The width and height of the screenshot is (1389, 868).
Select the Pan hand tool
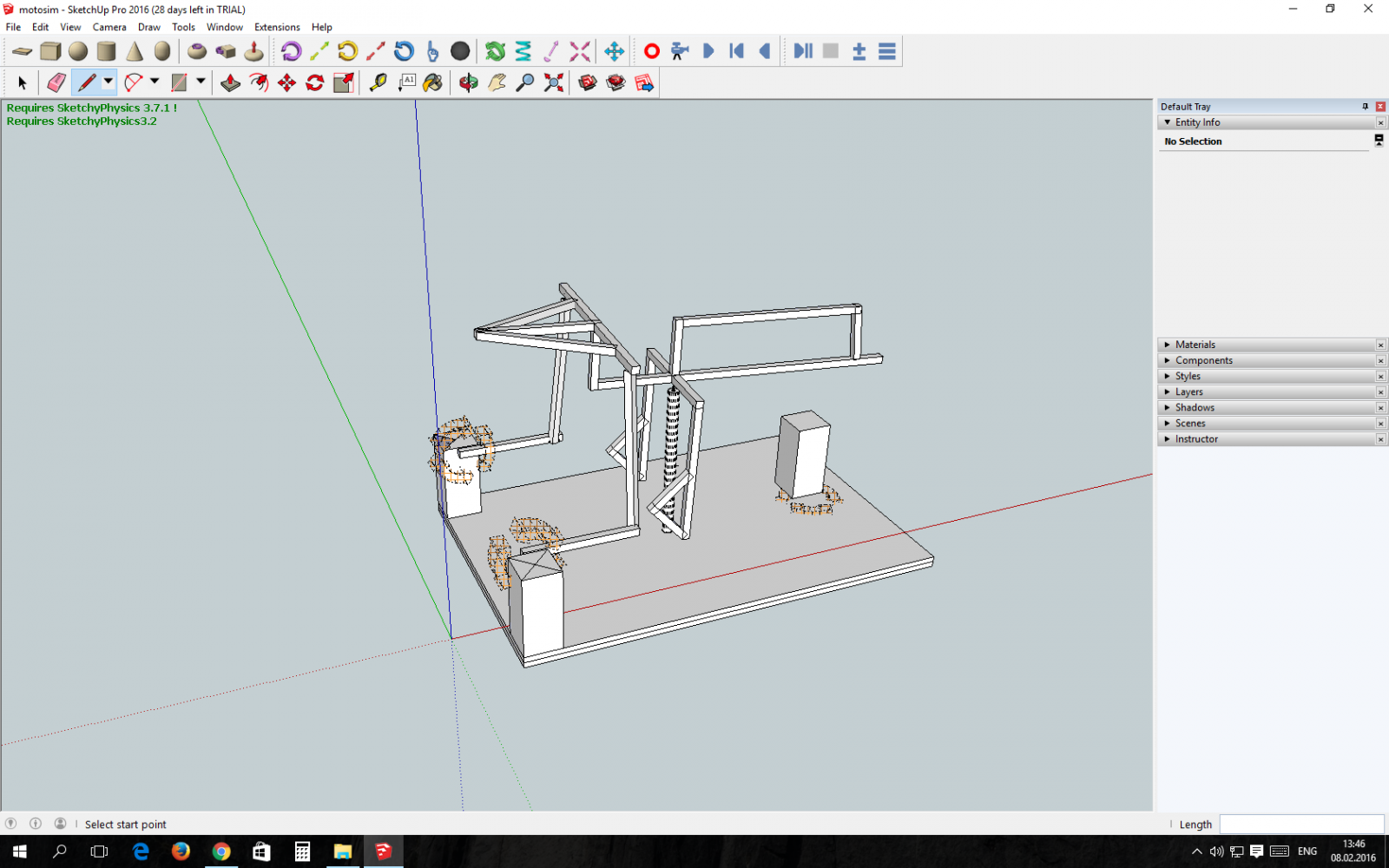[x=497, y=82]
